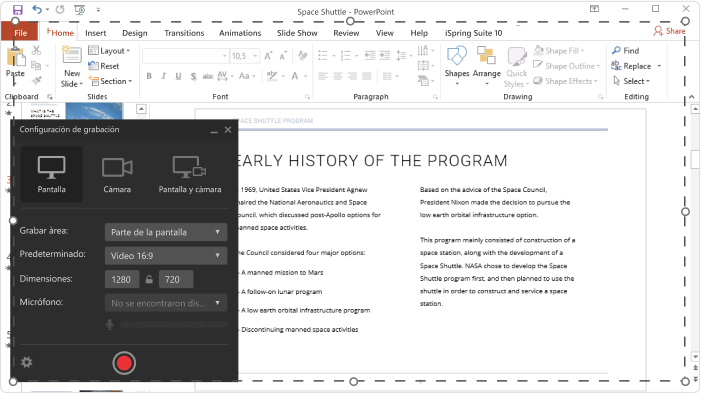Screen dimensions: 701x393
Task: Open recording settings gear
Action: coord(27,362)
